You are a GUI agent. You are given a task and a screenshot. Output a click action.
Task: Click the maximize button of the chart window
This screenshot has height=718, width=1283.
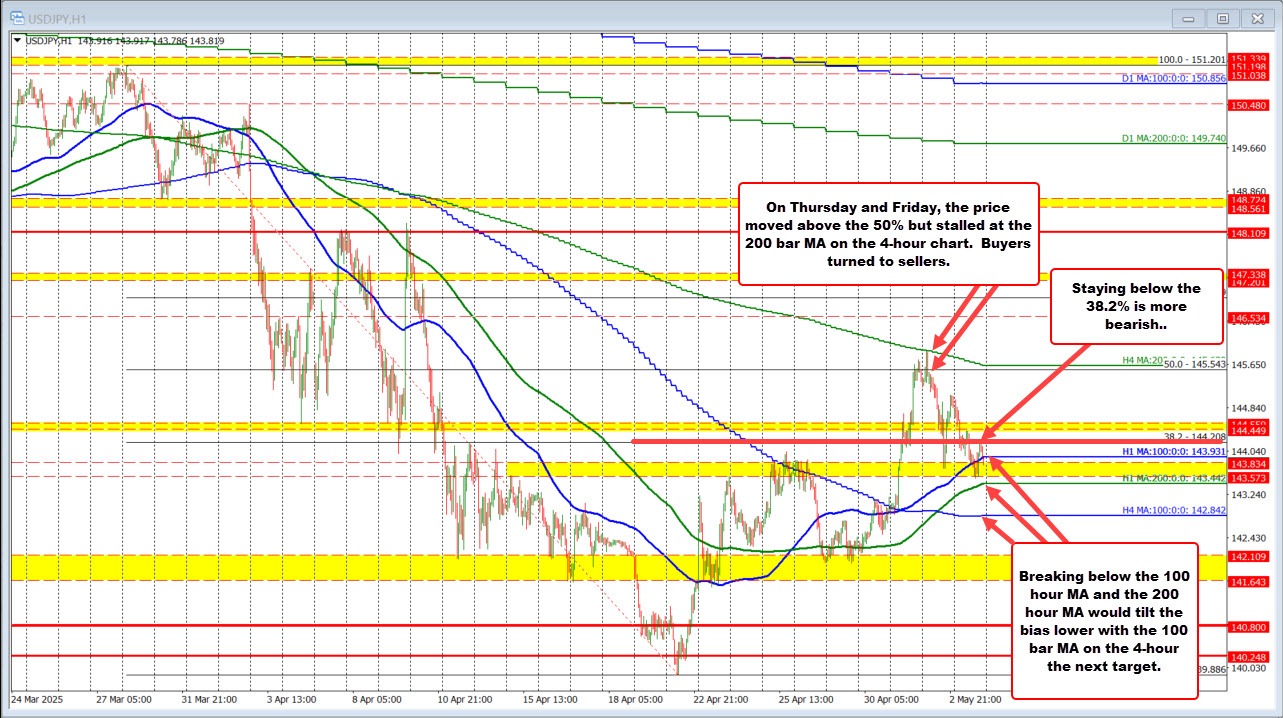pos(1222,17)
